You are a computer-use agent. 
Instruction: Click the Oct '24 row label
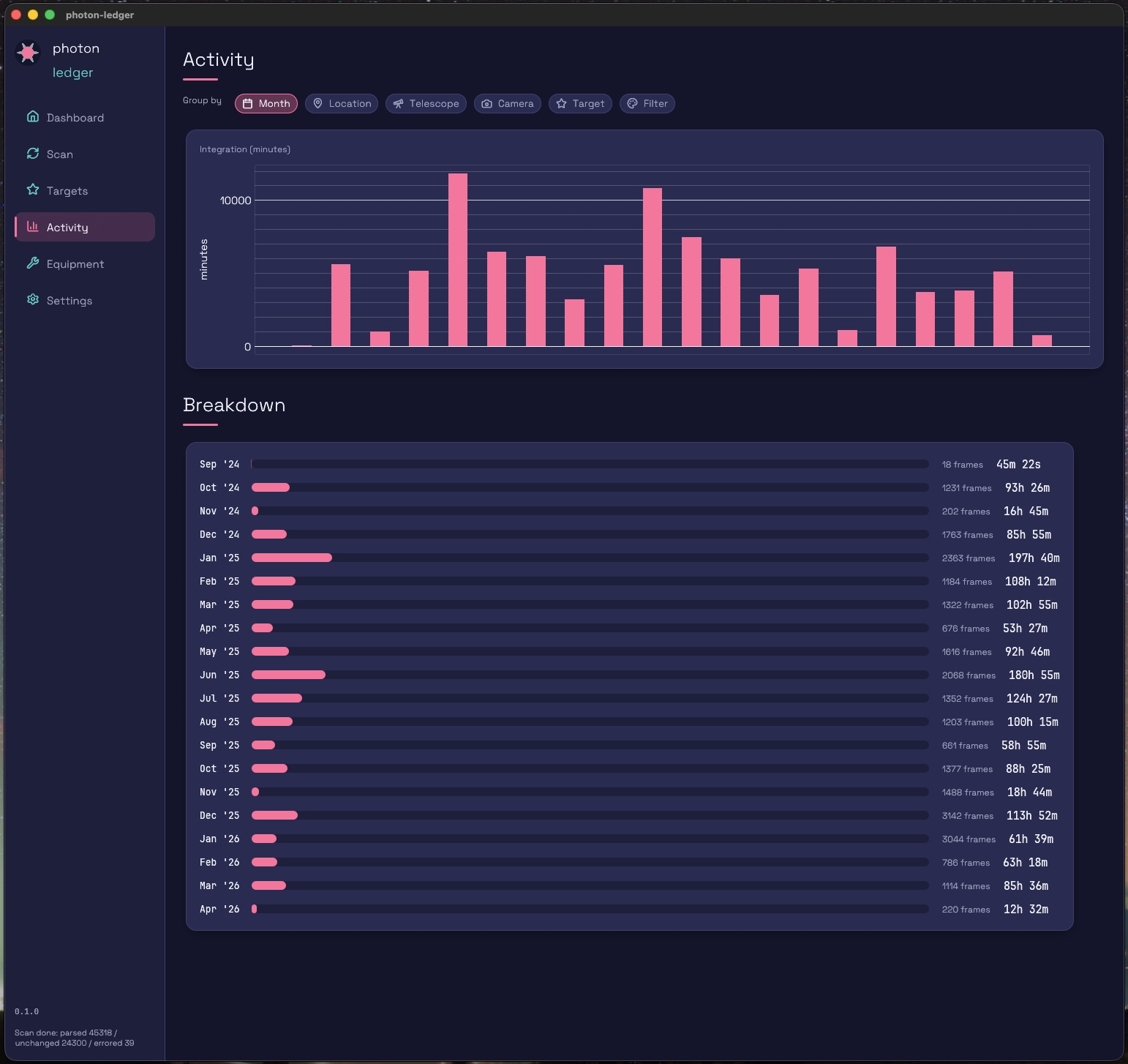point(219,487)
